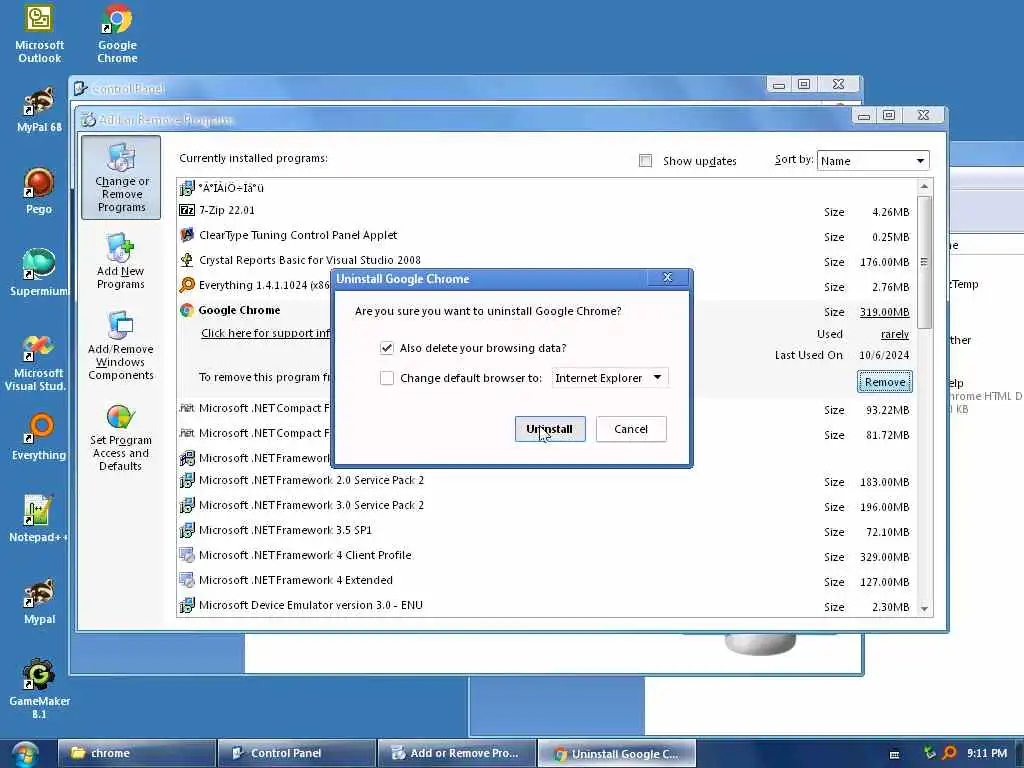Screen dimensions: 1024x768
Task: Open Click here for support information link
Action: point(266,333)
